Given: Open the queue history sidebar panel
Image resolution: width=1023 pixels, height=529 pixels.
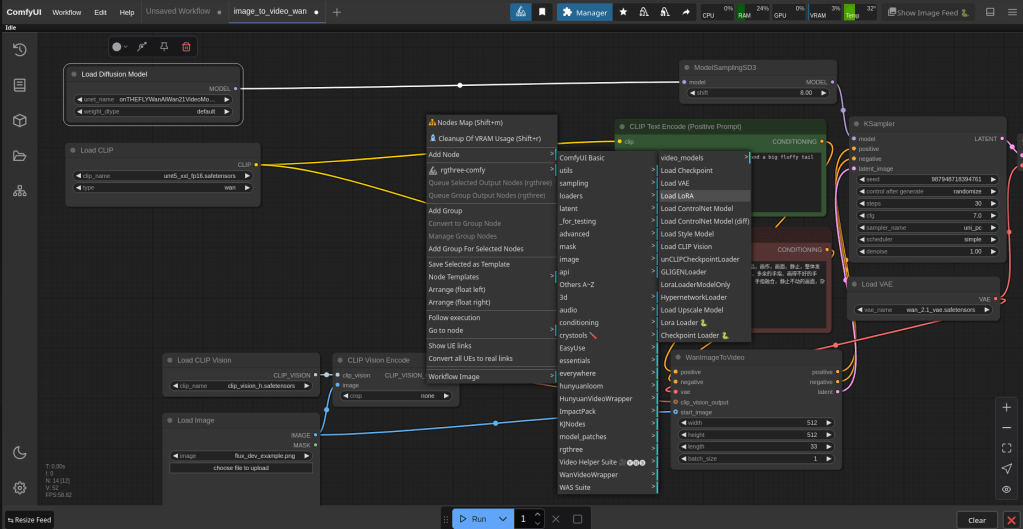Looking at the screenshot, I should point(19,49).
